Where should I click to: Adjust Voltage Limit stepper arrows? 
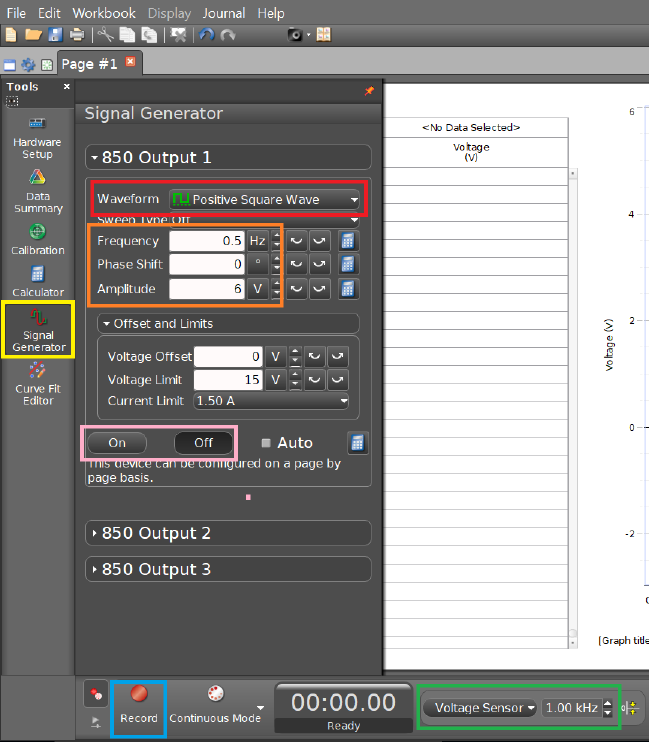click(x=295, y=380)
